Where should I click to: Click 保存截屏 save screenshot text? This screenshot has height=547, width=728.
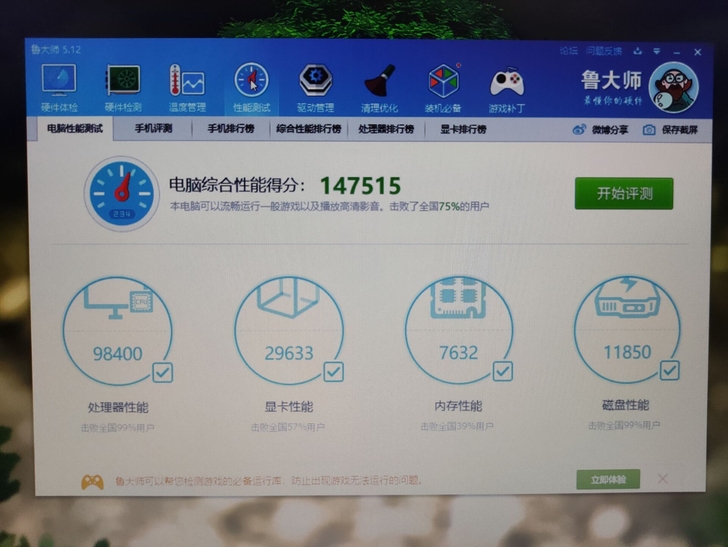[680, 130]
